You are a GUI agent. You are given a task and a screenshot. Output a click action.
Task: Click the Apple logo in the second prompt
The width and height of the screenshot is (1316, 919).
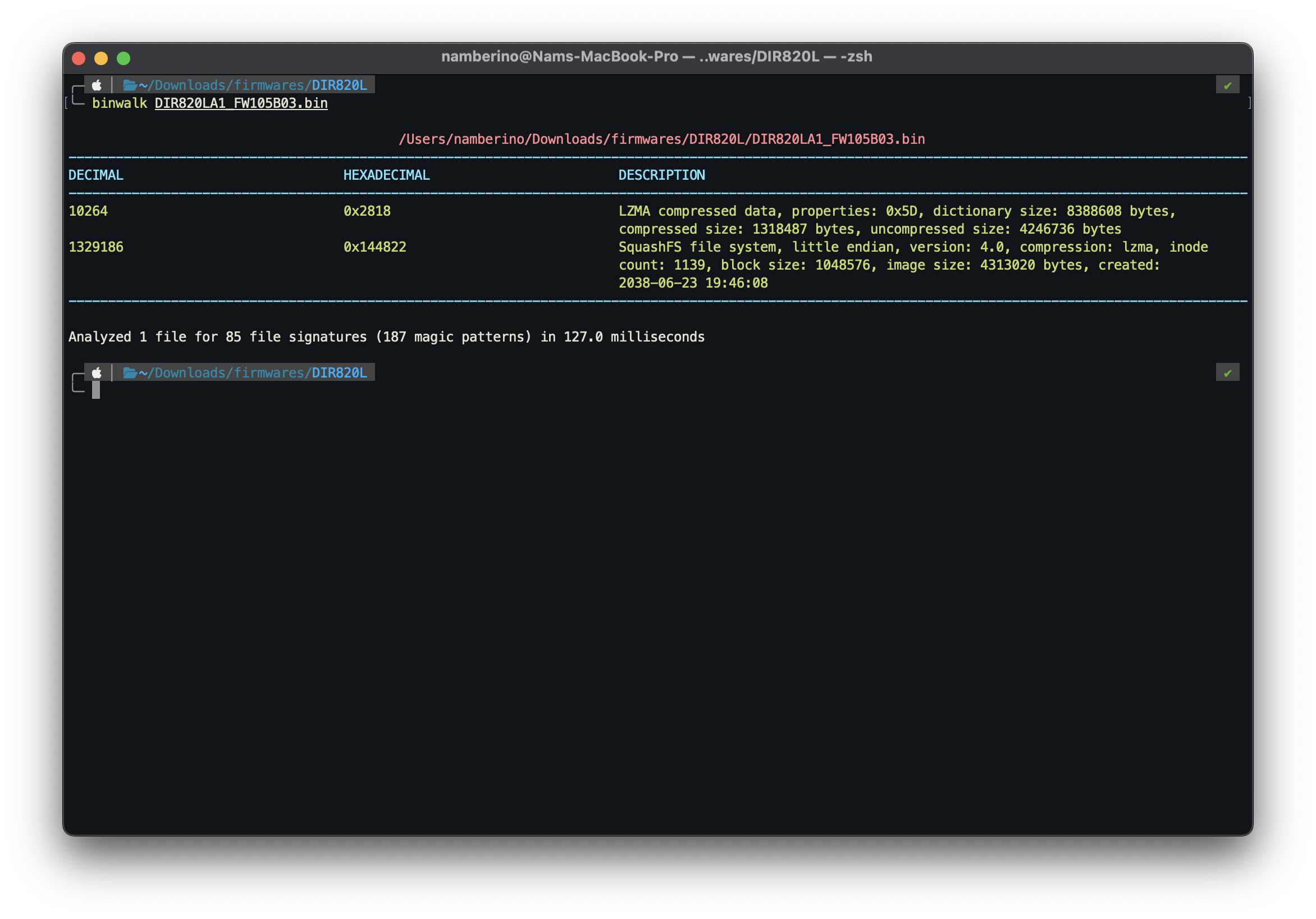[x=97, y=372]
